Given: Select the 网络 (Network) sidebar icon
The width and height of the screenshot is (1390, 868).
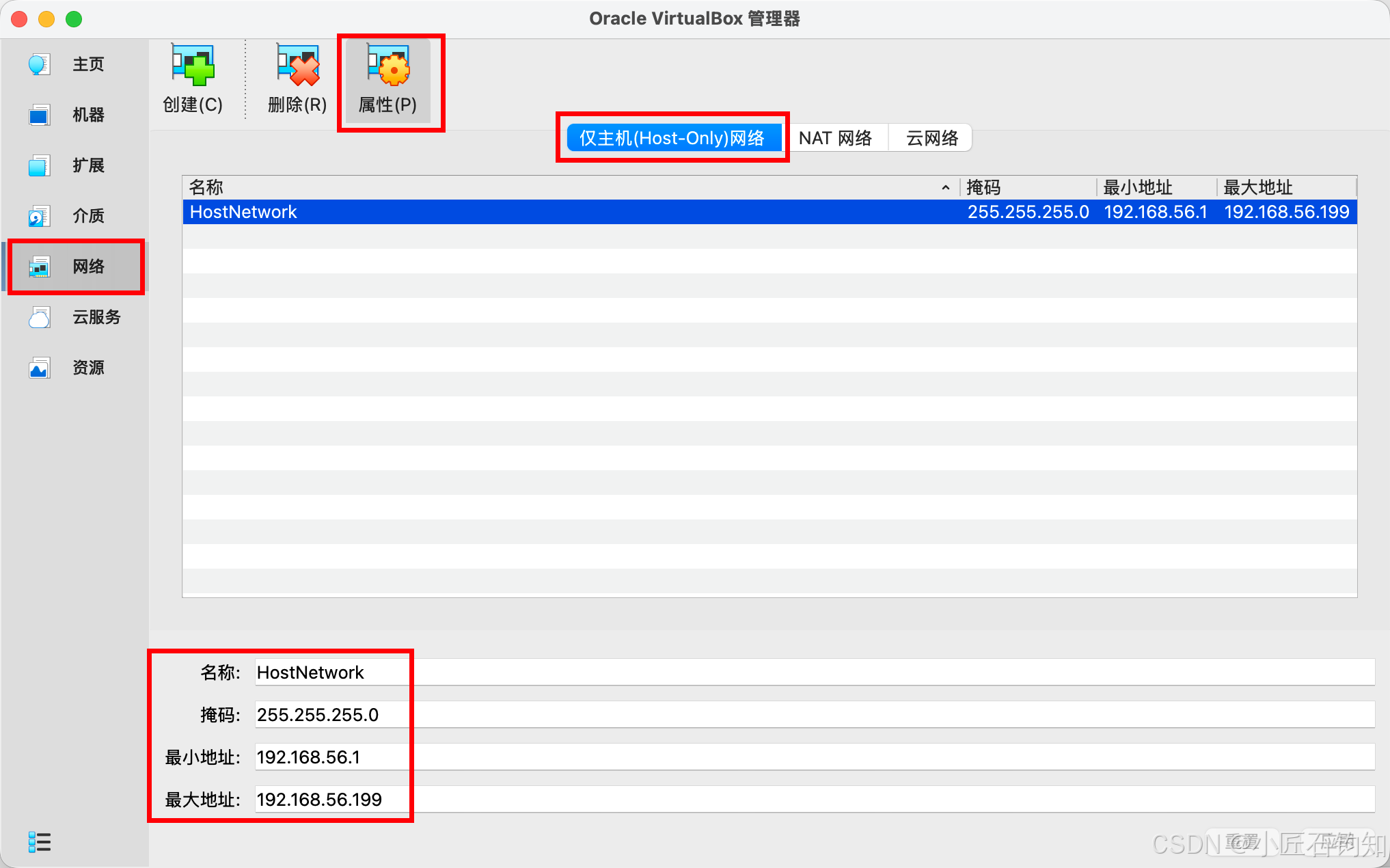Looking at the screenshot, I should tap(39, 267).
